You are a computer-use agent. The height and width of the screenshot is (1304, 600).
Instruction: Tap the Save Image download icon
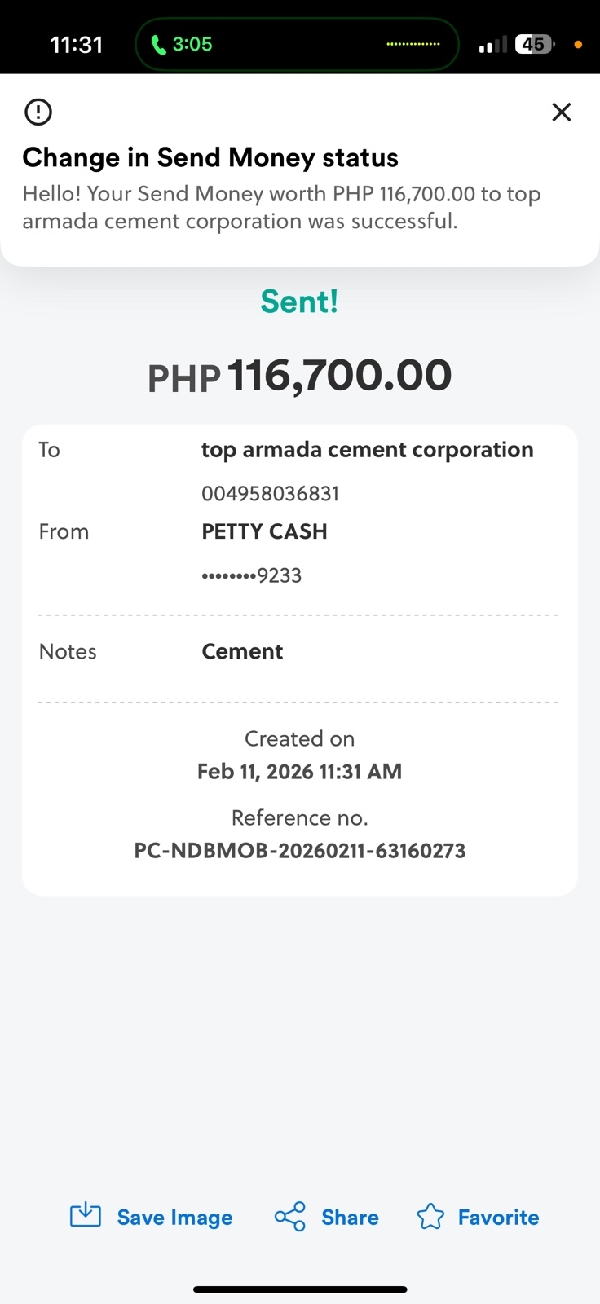pos(86,1216)
